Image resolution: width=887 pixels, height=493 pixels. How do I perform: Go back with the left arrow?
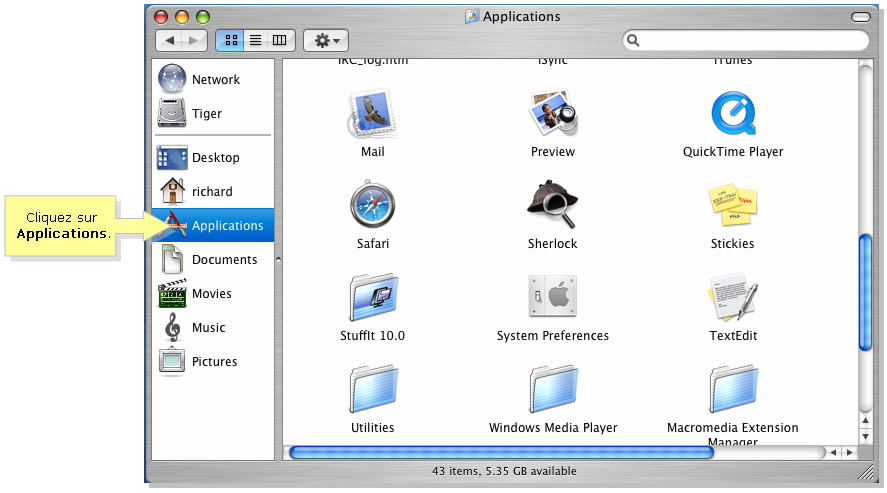[x=168, y=40]
